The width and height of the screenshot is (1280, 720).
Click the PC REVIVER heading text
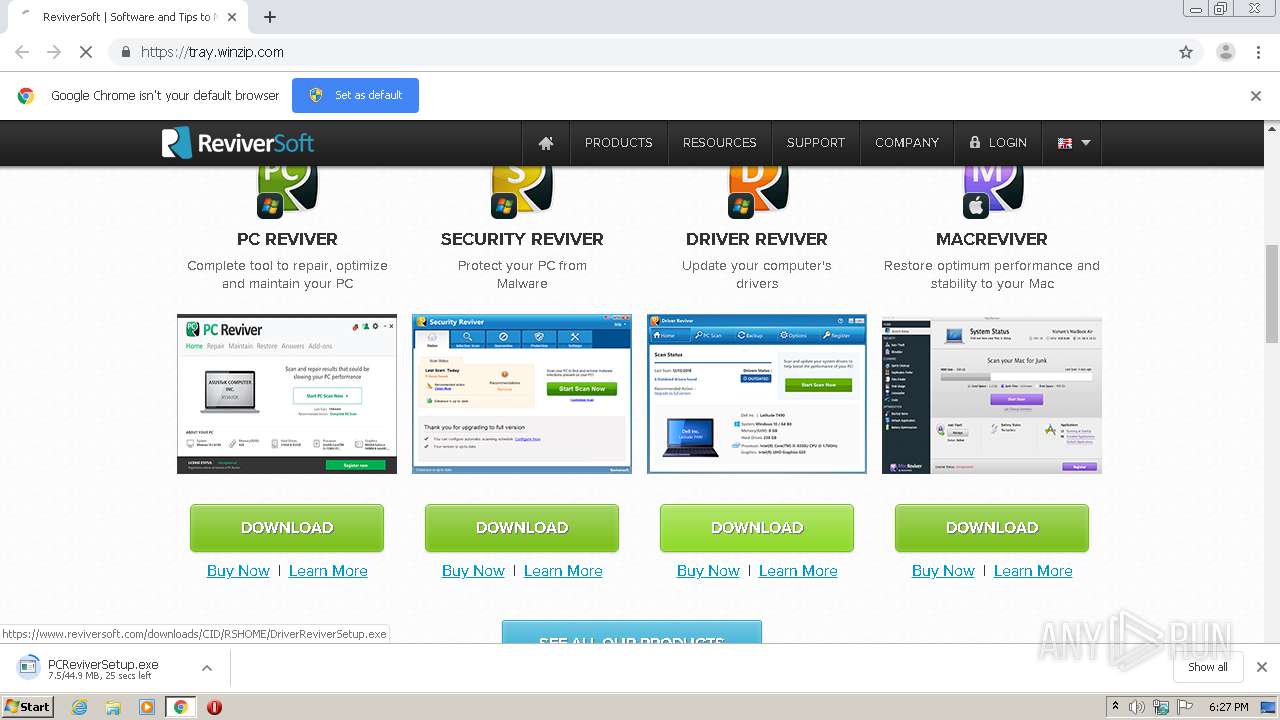click(287, 239)
